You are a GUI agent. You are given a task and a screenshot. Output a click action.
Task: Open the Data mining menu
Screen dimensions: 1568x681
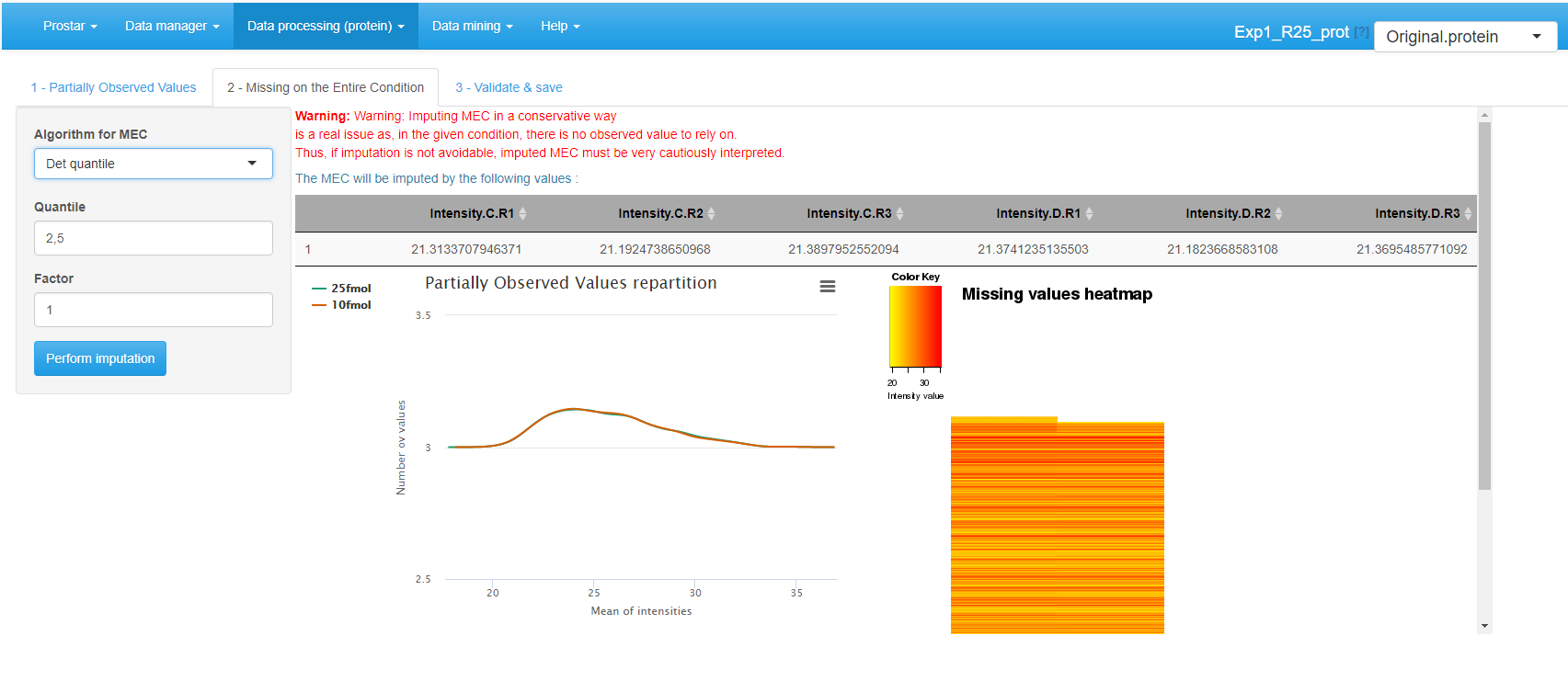472,26
